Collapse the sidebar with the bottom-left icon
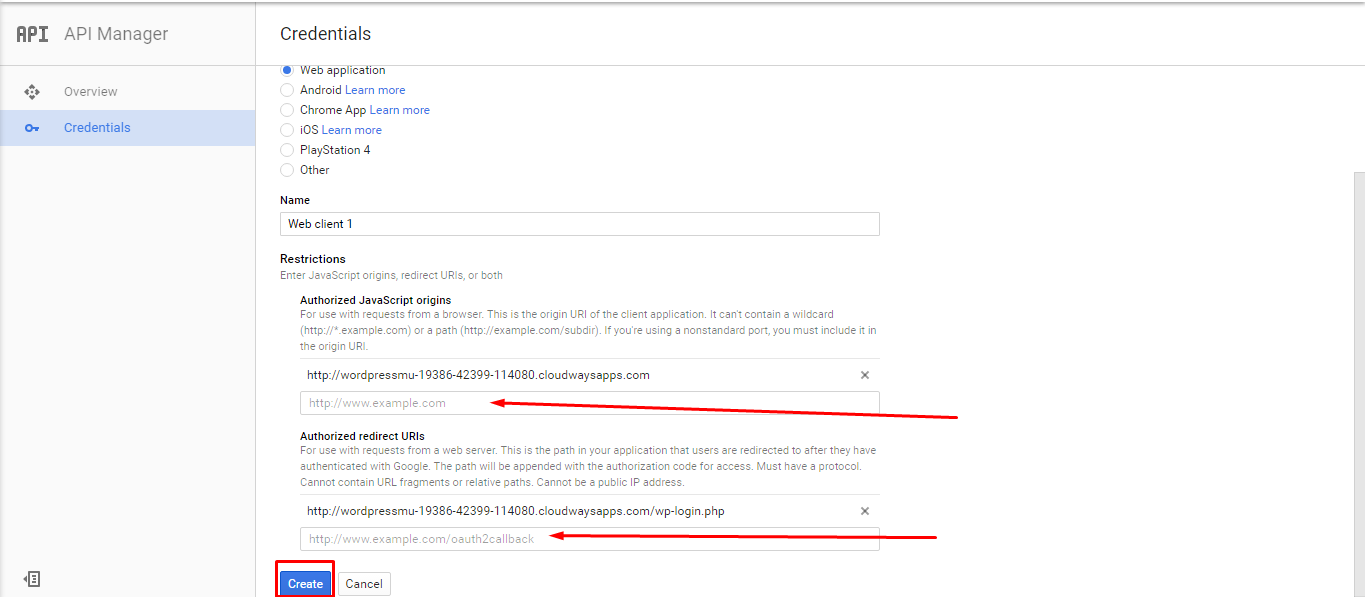The width and height of the screenshot is (1365, 597). click(x=32, y=579)
